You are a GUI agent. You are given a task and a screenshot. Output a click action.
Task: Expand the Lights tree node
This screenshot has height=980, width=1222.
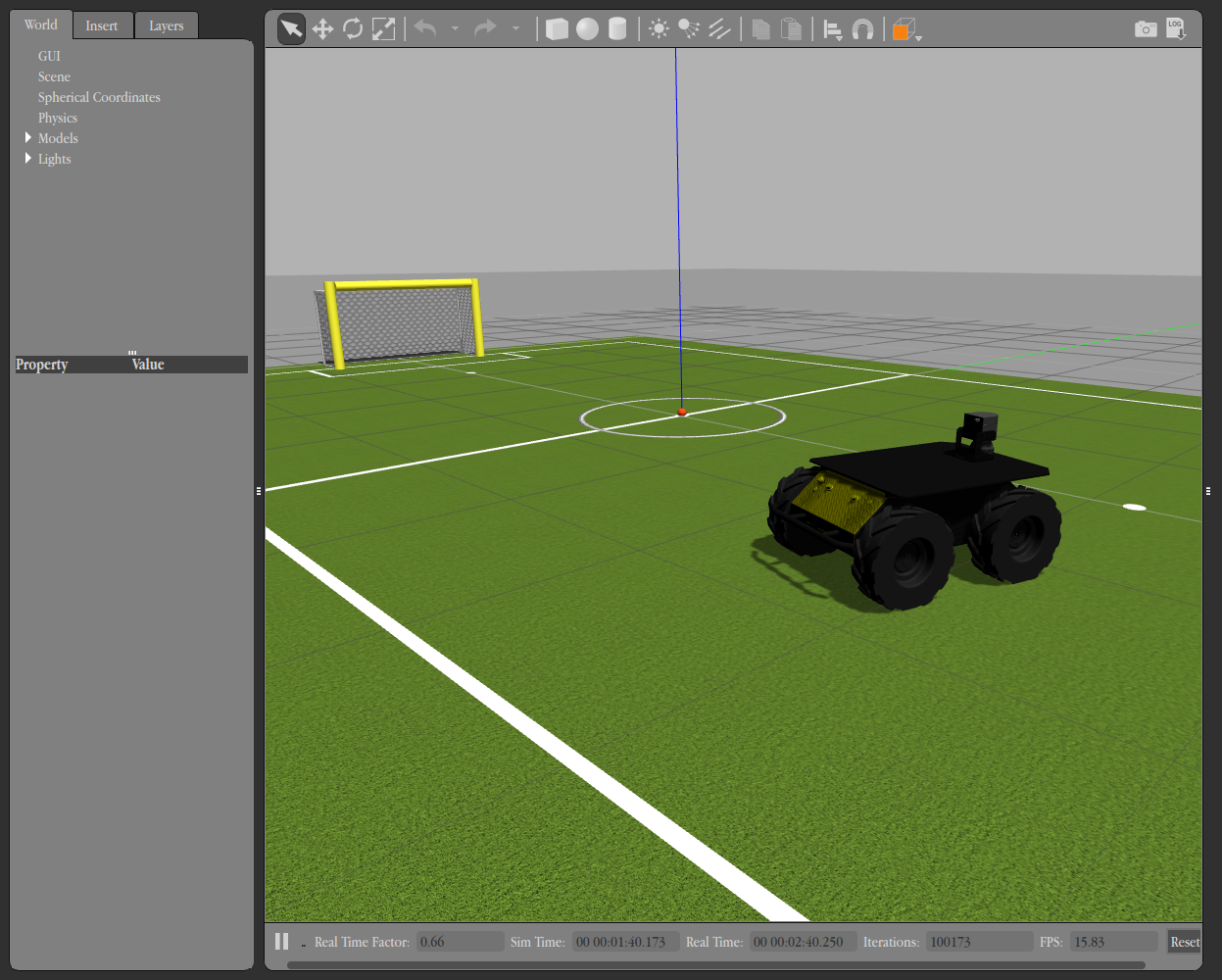(x=28, y=159)
